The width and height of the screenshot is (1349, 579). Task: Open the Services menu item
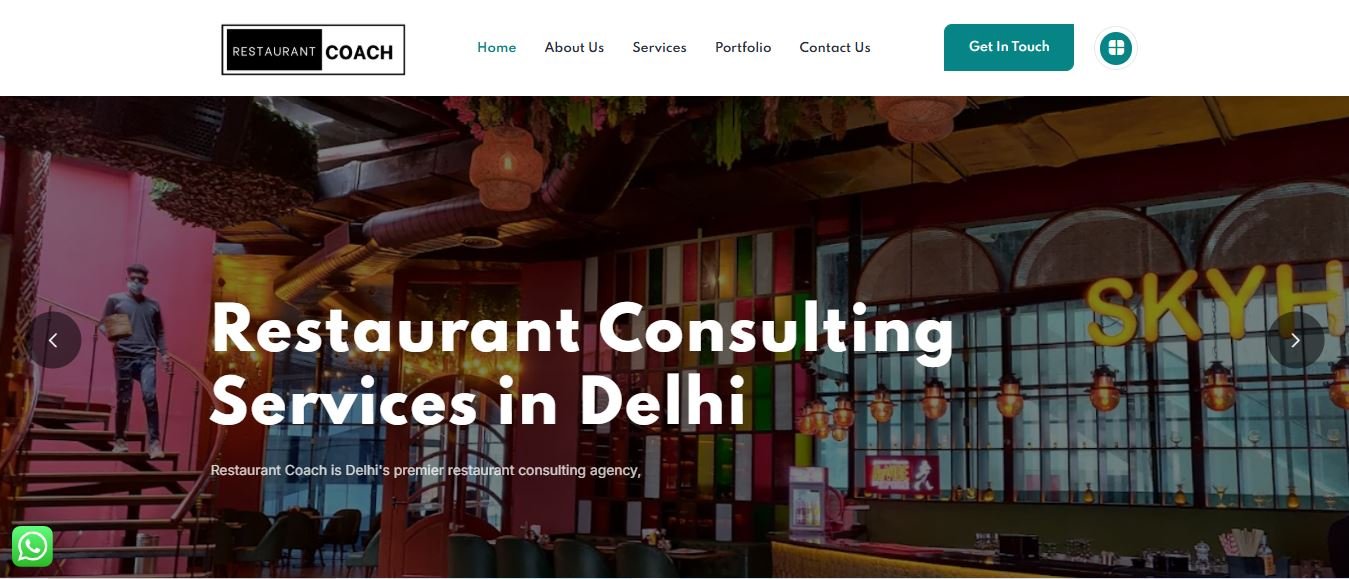[659, 47]
